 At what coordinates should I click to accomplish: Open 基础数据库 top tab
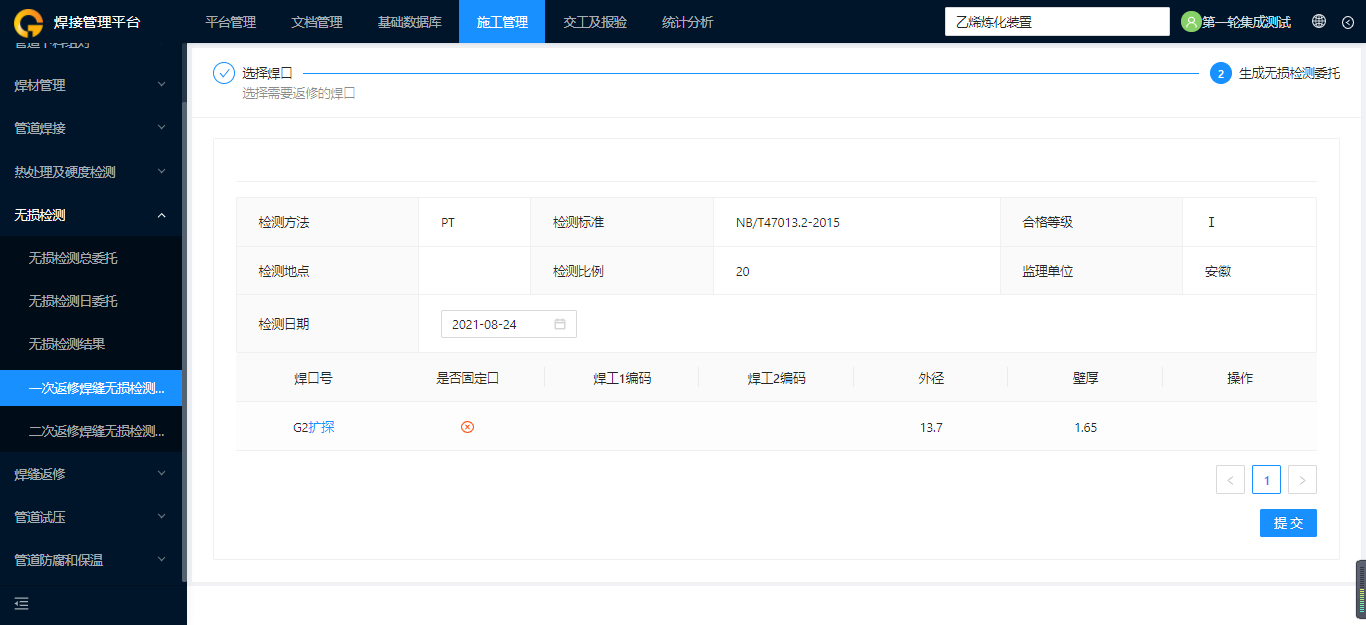409,22
